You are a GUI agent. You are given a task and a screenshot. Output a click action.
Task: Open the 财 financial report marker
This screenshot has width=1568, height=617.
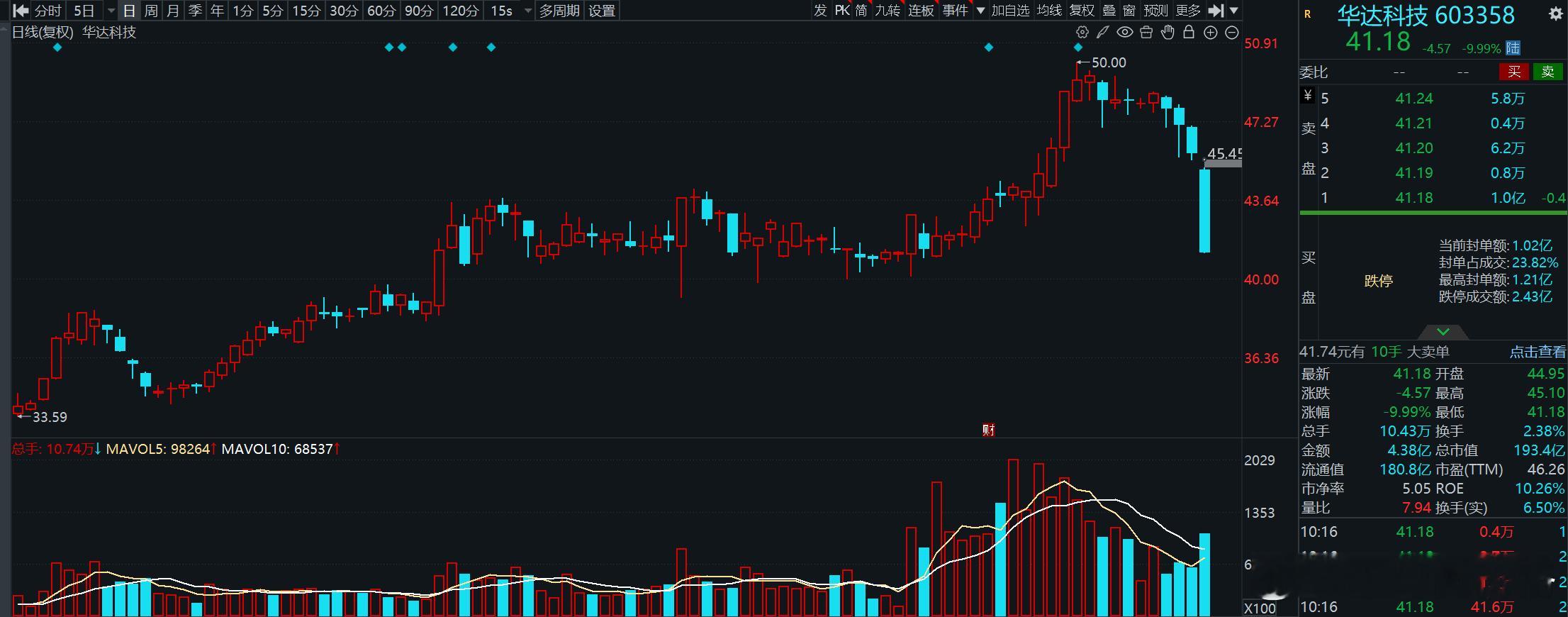click(989, 430)
